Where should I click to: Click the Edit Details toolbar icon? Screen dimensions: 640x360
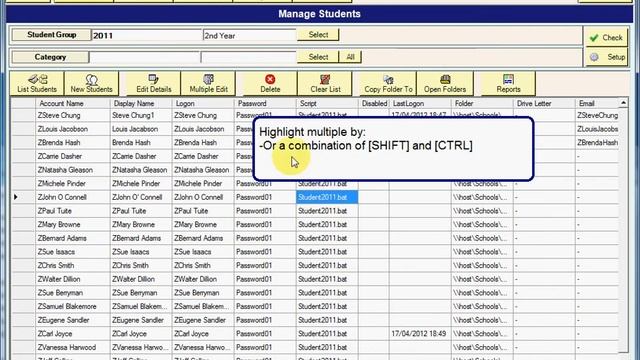point(153,83)
